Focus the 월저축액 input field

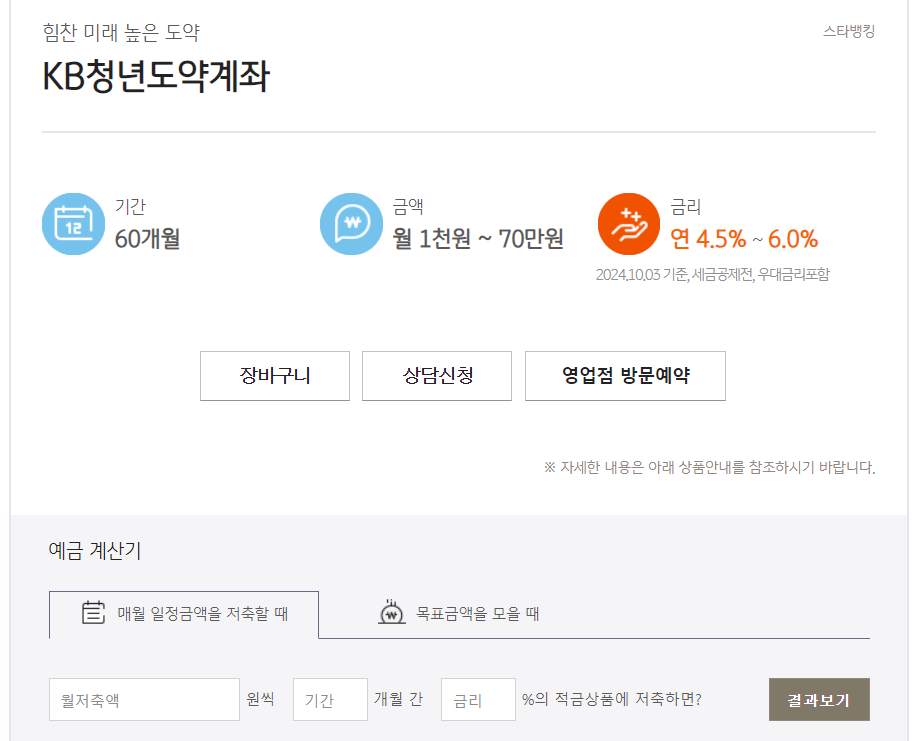tap(144, 699)
